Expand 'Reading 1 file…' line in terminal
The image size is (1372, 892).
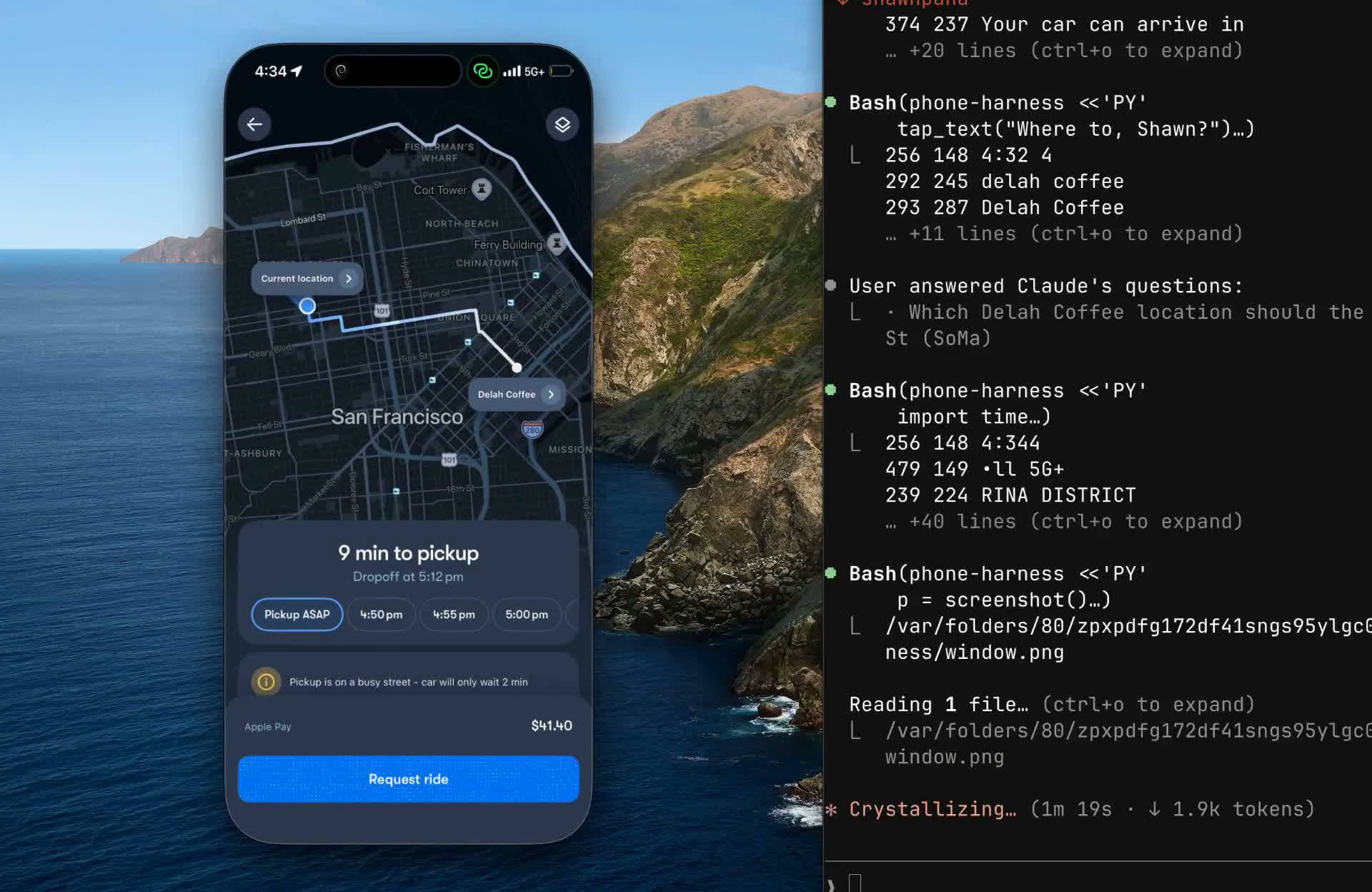(x=1052, y=705)
